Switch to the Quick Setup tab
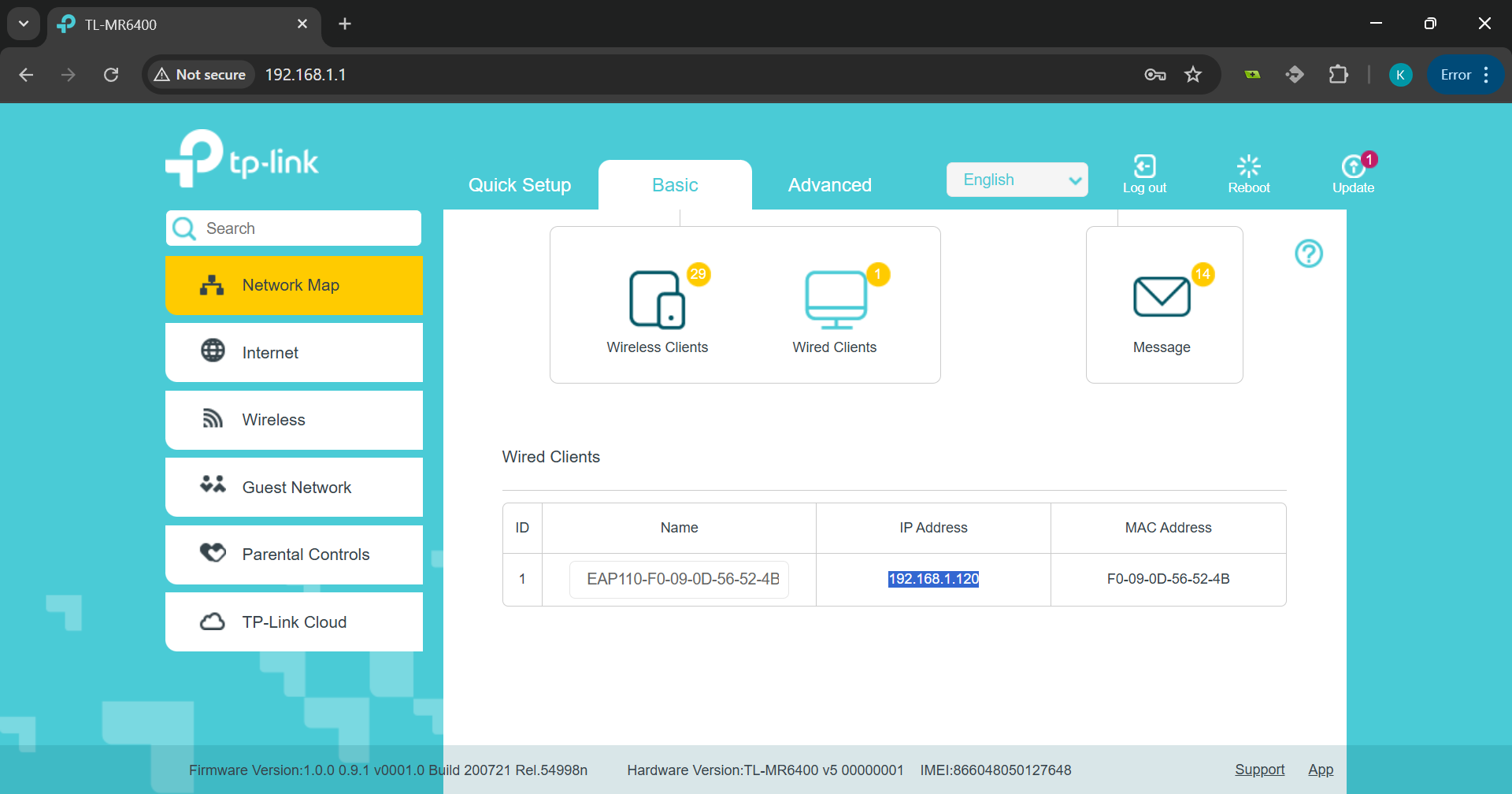Image resolution: width=1512 pixels, height=794 pixels. click(x=520, y=185)
